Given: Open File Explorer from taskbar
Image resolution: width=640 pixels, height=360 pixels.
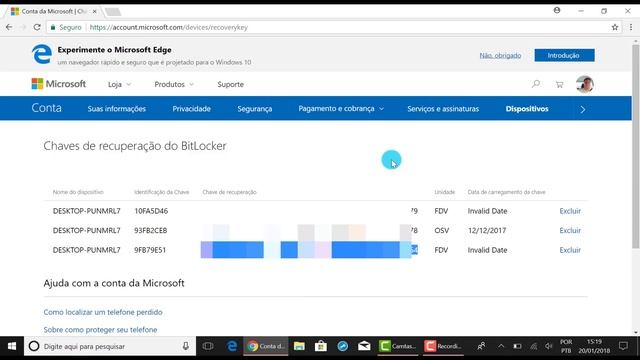Looking at the screenshot, I should pos(299,347).
